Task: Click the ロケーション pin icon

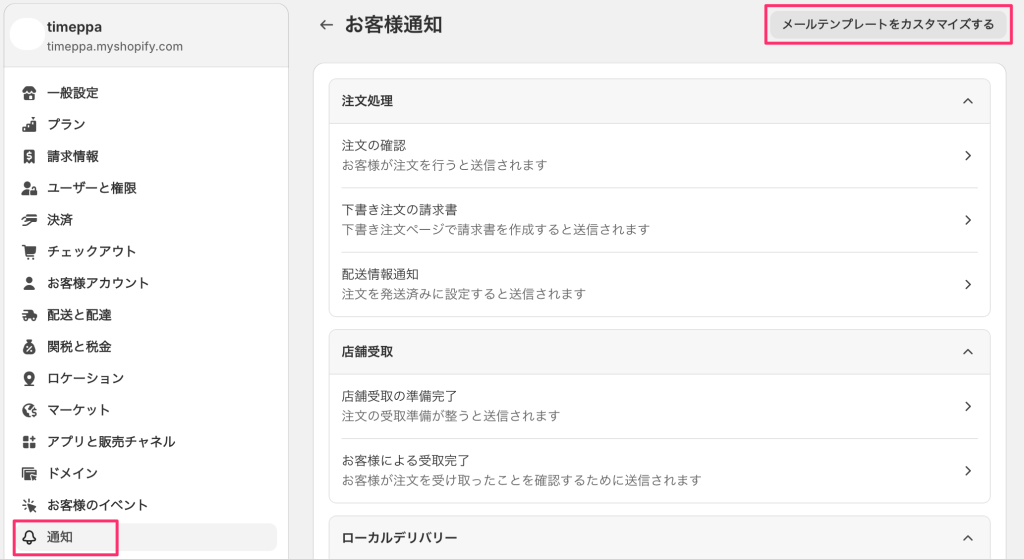Action: point(29,379)
